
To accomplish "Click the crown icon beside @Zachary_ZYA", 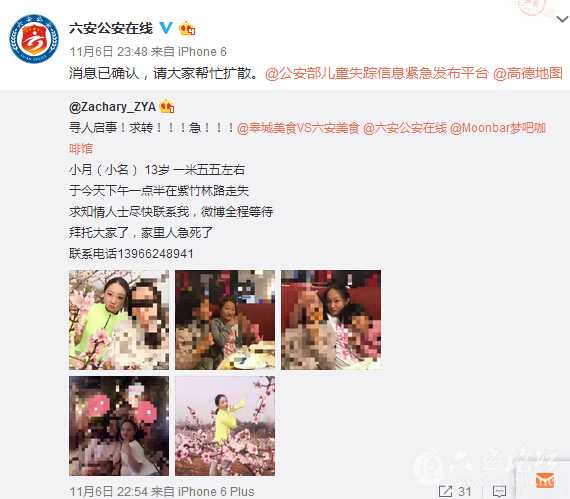I will [x=167, y=106].
